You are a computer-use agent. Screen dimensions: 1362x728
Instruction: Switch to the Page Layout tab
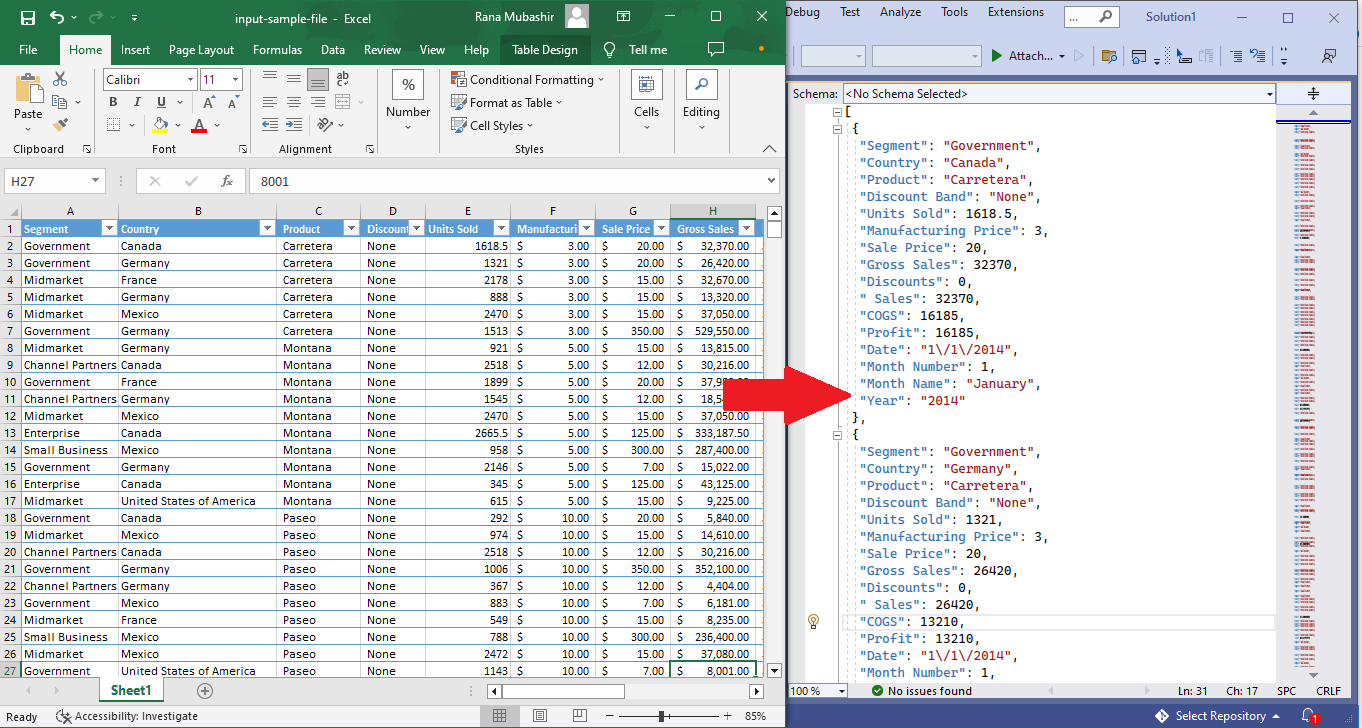201,50
